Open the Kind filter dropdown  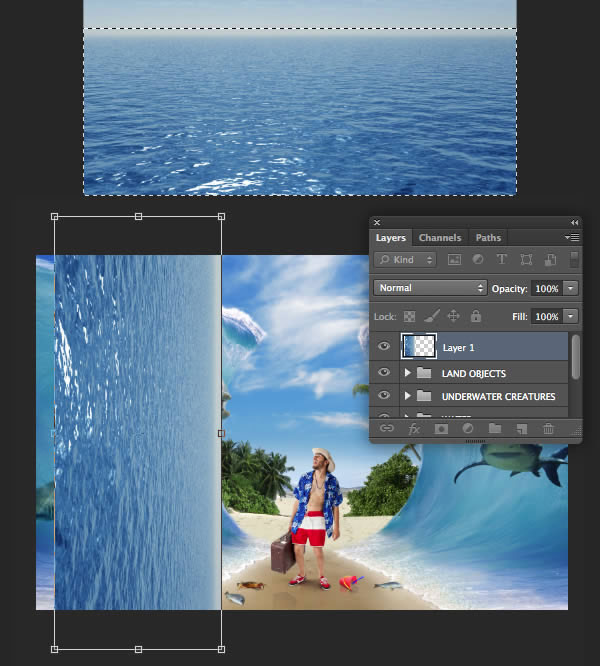405,260
